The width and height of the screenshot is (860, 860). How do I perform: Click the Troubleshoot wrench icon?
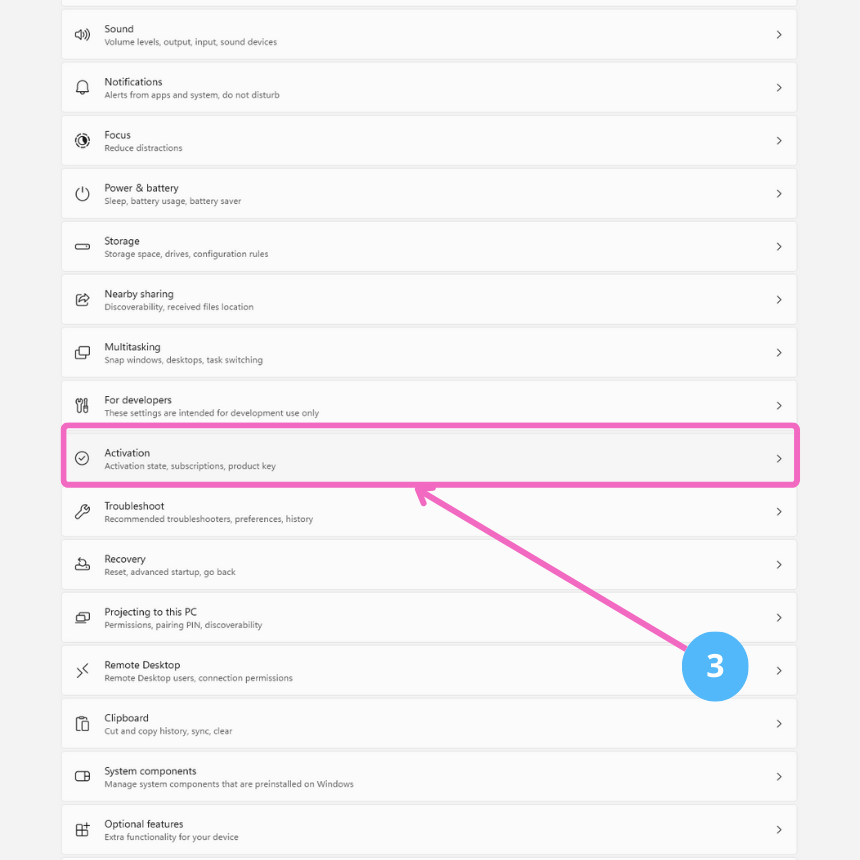(82, 512)
